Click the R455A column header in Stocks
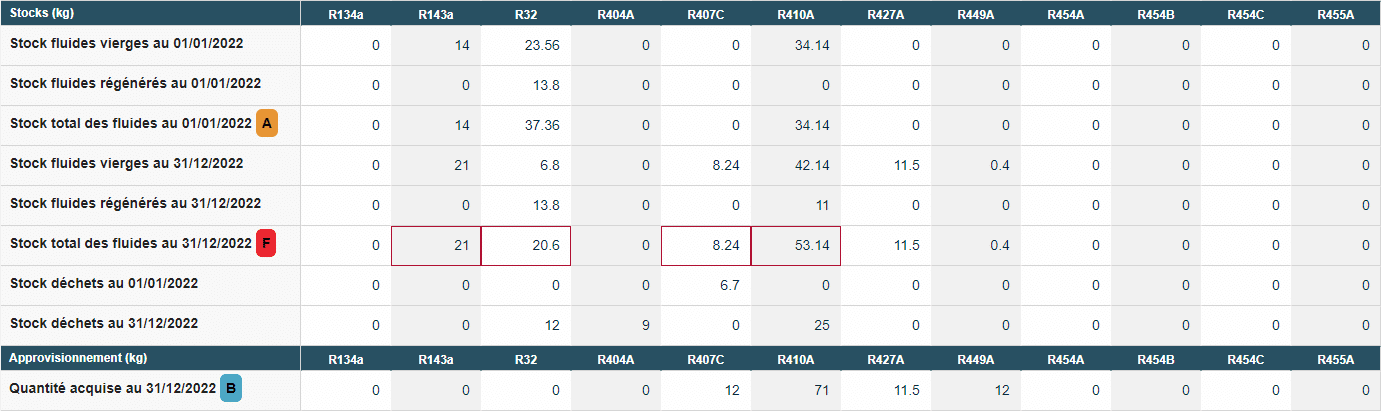 coord(1336,14)
